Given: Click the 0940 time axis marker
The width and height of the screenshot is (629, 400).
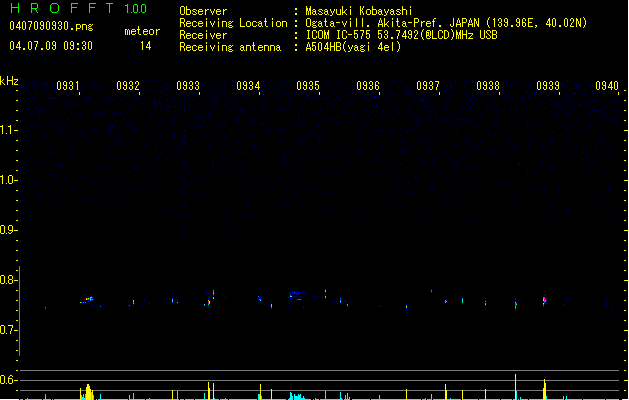Looking at the screenshot, I should pyautogui.click(x=607, y=86).
